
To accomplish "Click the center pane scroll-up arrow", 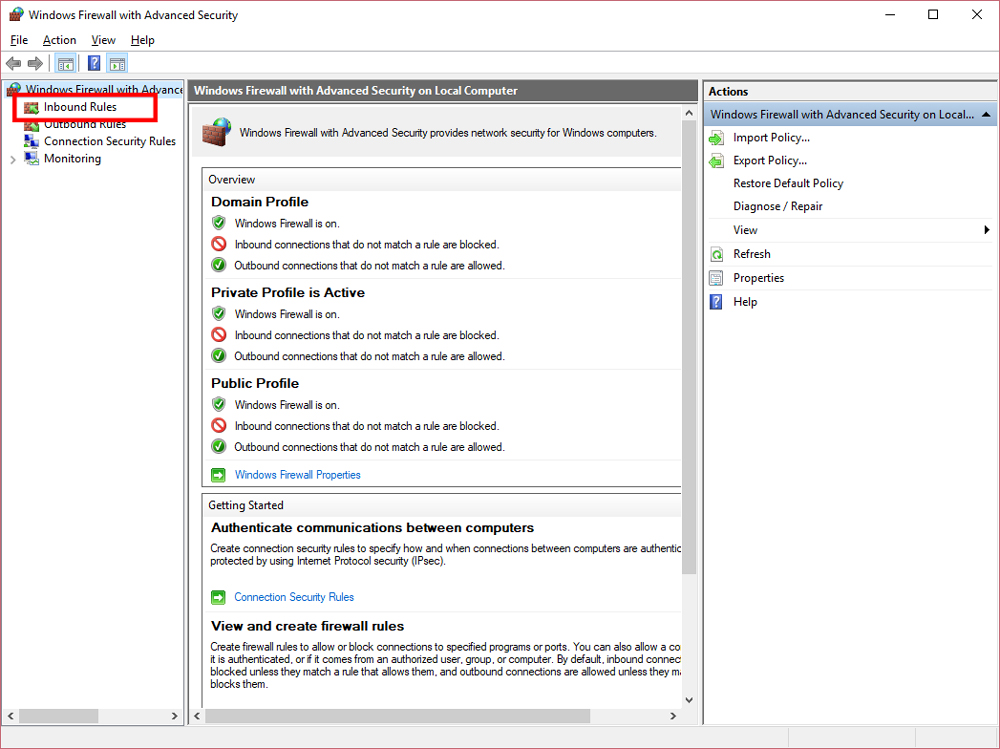I will pyautogui.click(x=689, y=113).
